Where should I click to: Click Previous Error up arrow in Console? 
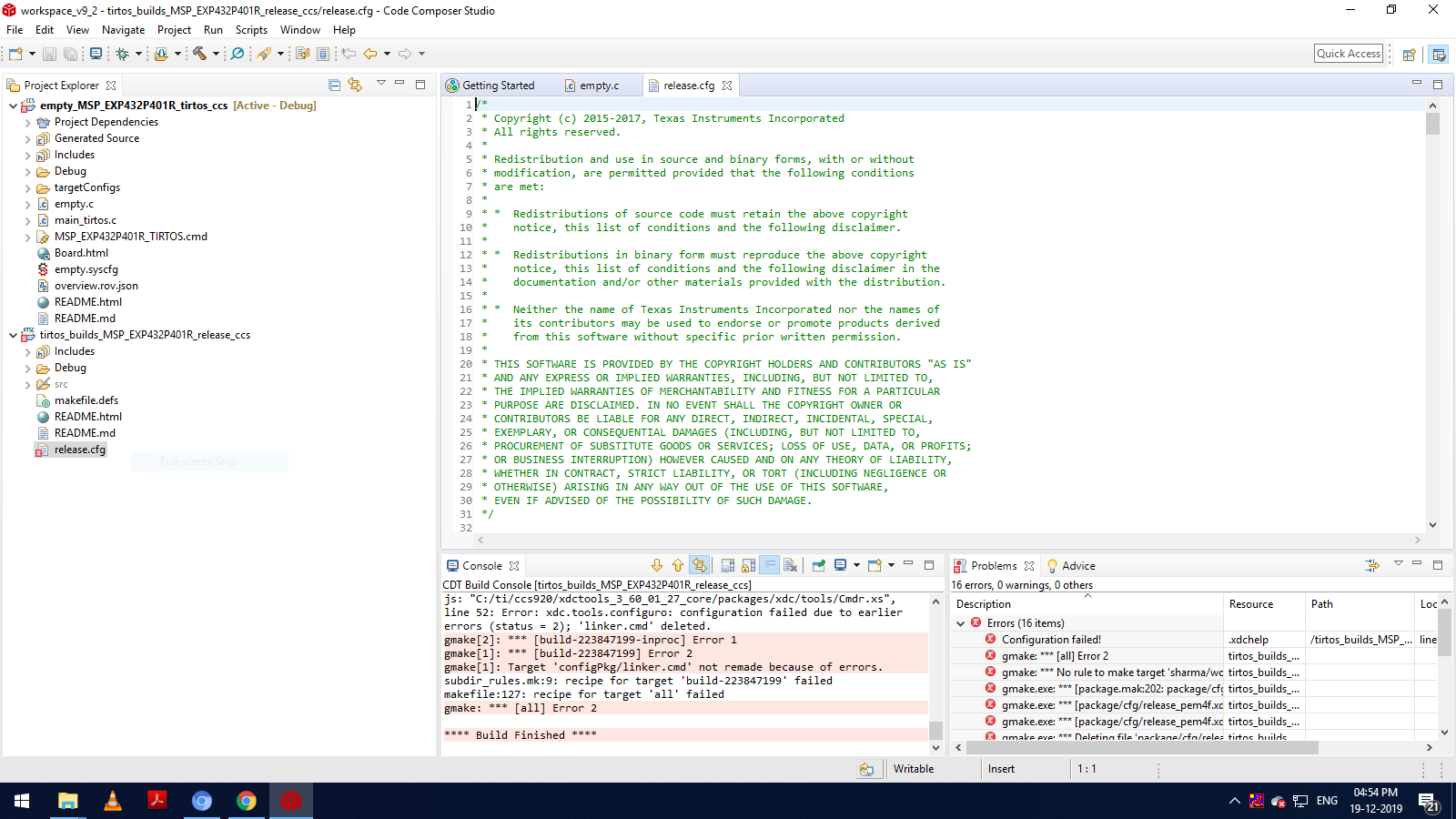pyautogui.click(x=678, y=565)
